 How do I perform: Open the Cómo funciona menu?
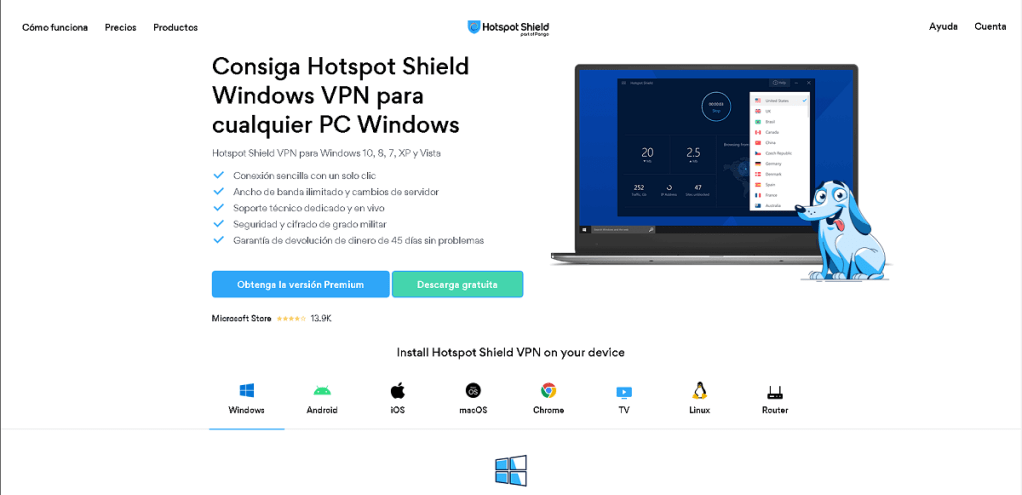[x=55, y=27]
